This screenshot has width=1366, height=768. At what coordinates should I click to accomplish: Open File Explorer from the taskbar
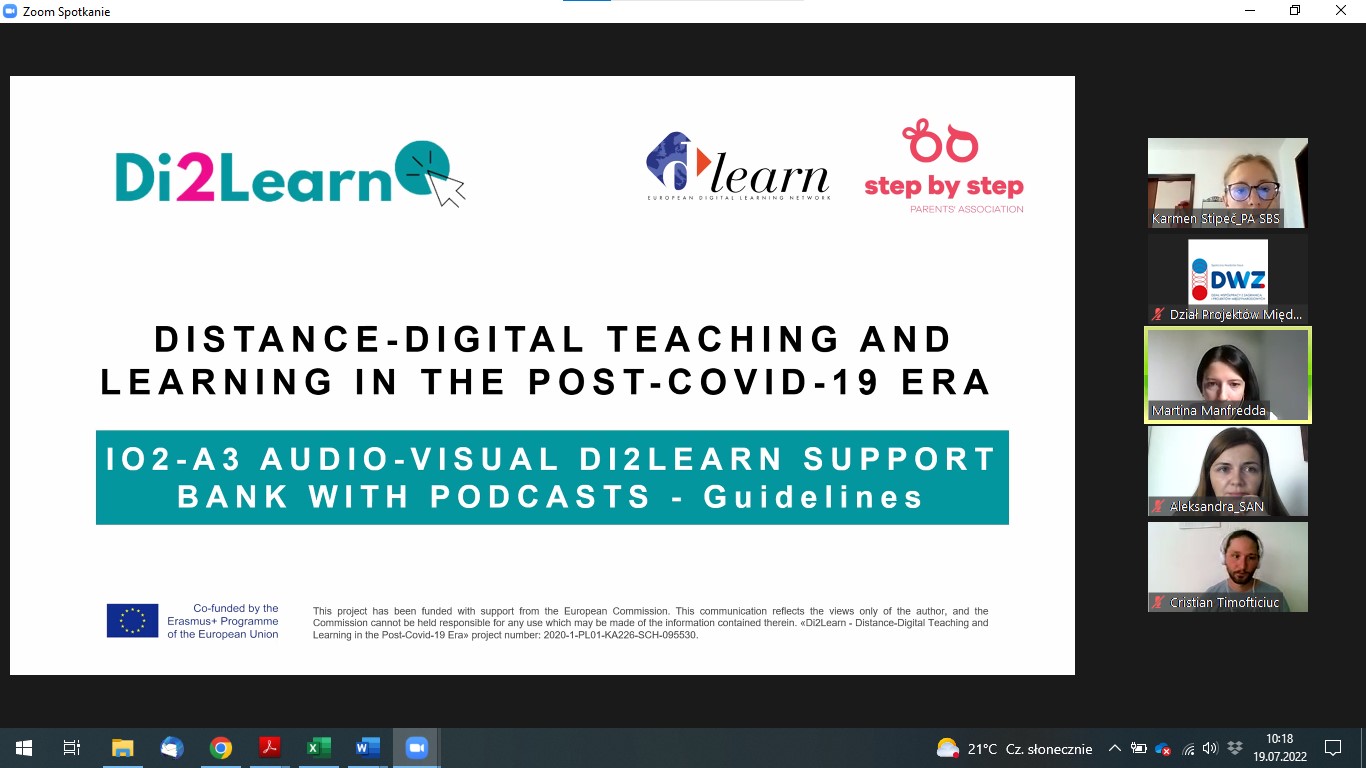coord(122,747)
